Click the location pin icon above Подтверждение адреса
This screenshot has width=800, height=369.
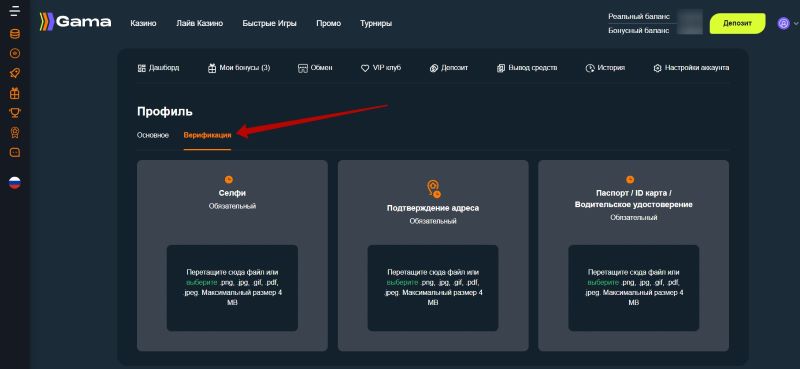point(433,189)
